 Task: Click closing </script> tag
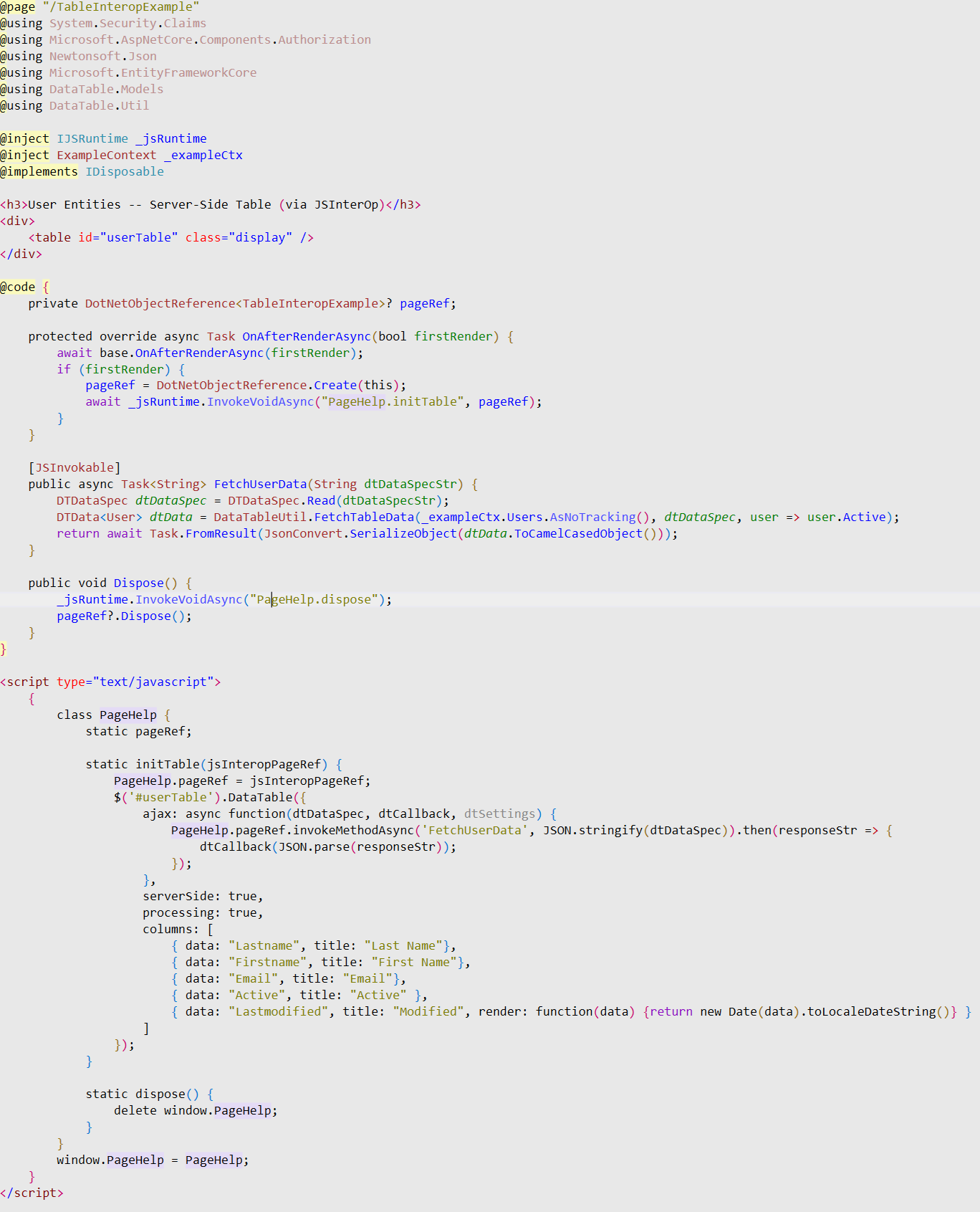click(32, 1194)
